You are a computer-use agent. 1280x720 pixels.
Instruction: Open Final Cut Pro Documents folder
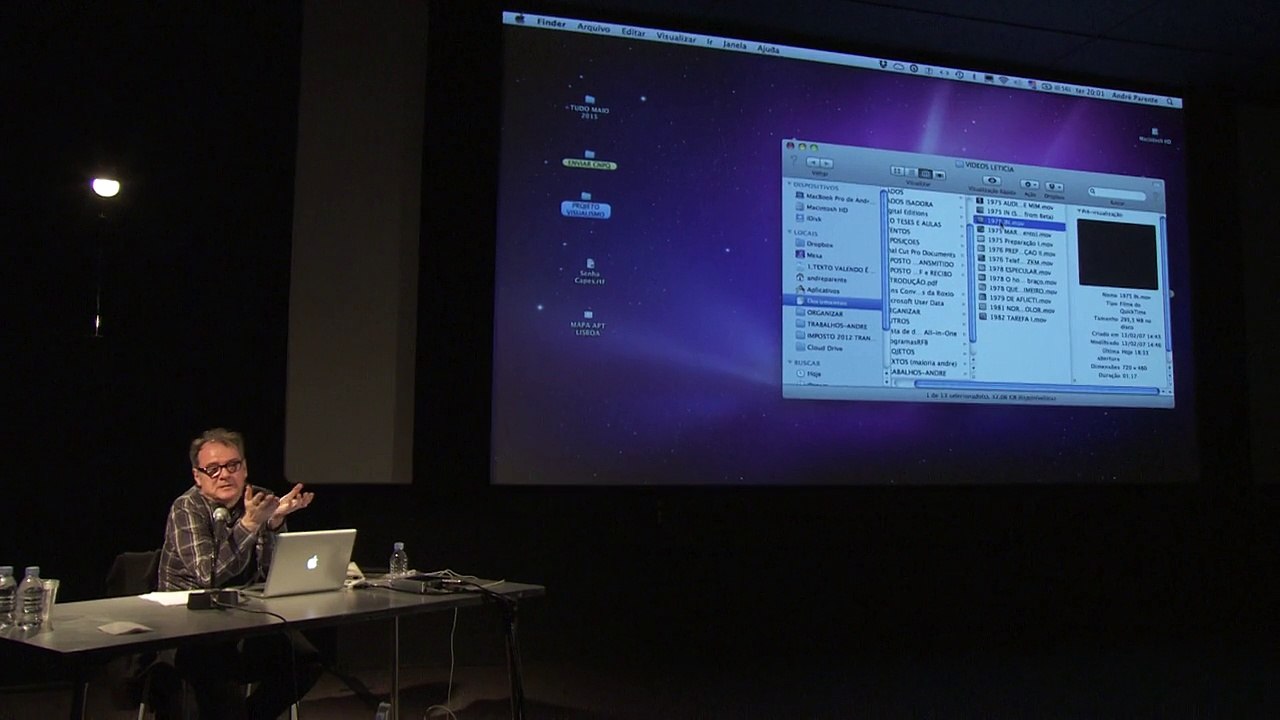922,253
